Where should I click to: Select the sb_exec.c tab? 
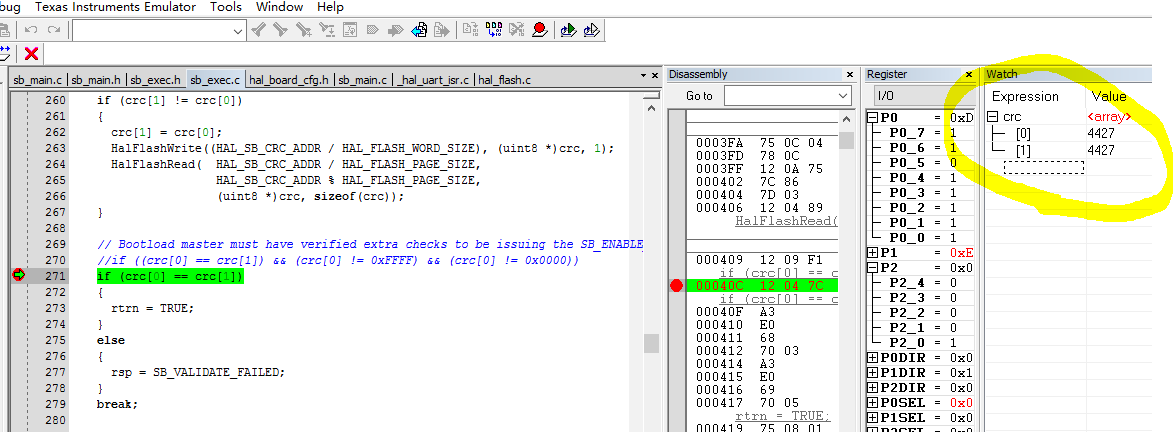(215, 79)
